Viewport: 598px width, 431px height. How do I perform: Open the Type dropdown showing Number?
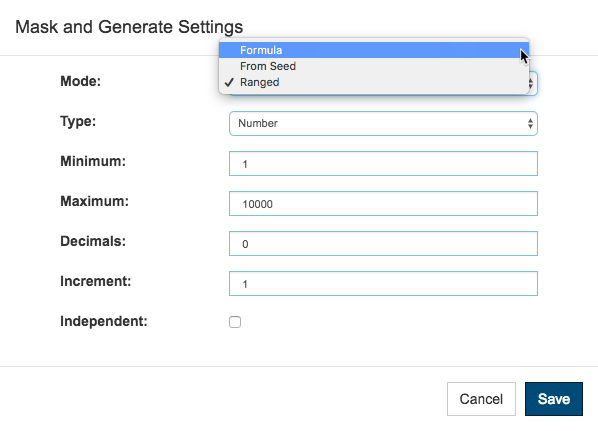(383, 123)
